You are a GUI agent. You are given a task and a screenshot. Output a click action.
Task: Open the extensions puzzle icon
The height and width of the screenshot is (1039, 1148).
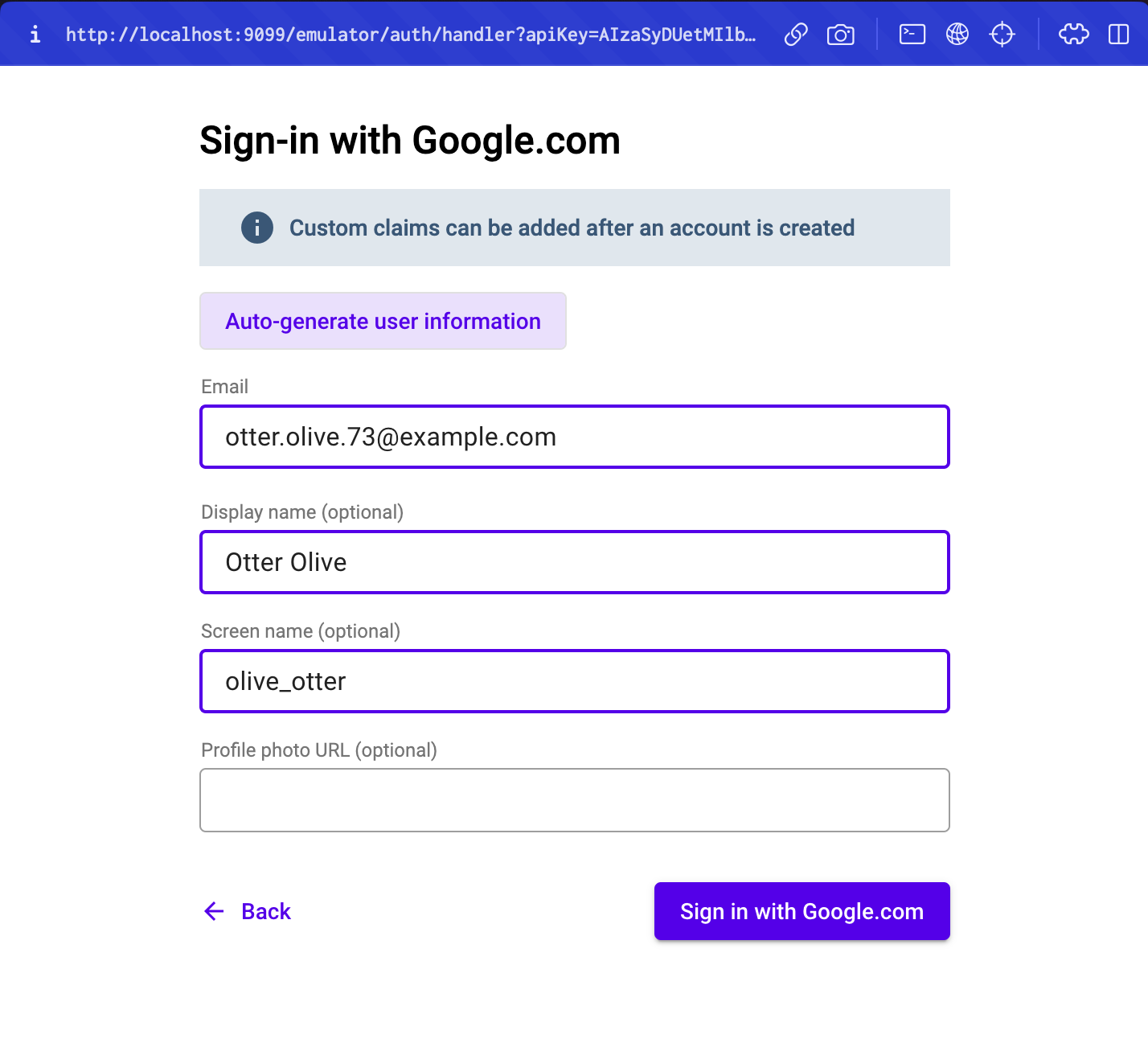[1074, 35]
